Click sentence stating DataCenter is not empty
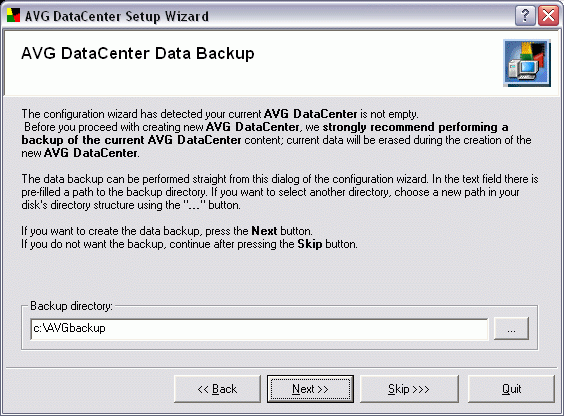 (220, 114)
